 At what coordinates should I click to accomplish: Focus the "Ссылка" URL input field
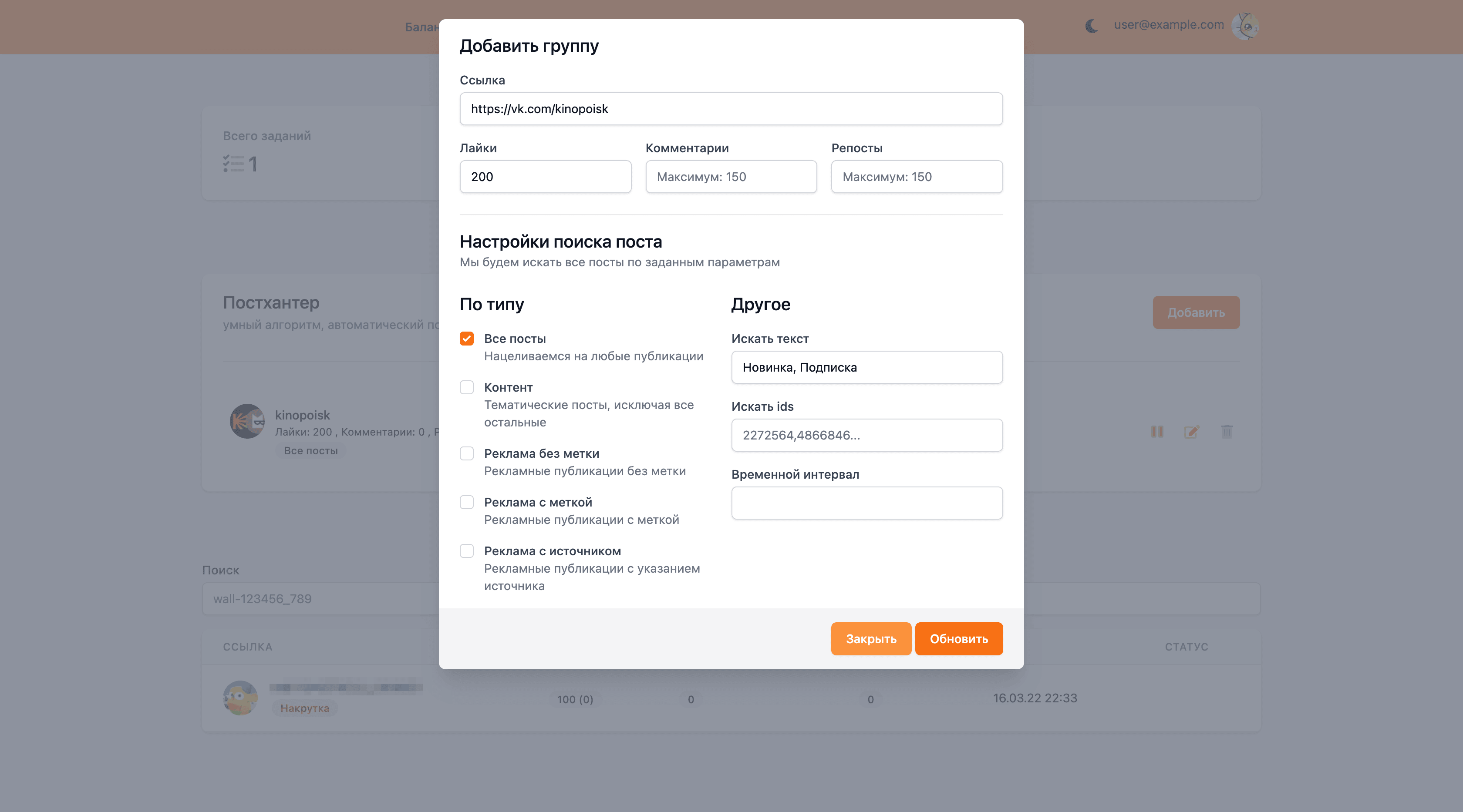tap(731, 109)
